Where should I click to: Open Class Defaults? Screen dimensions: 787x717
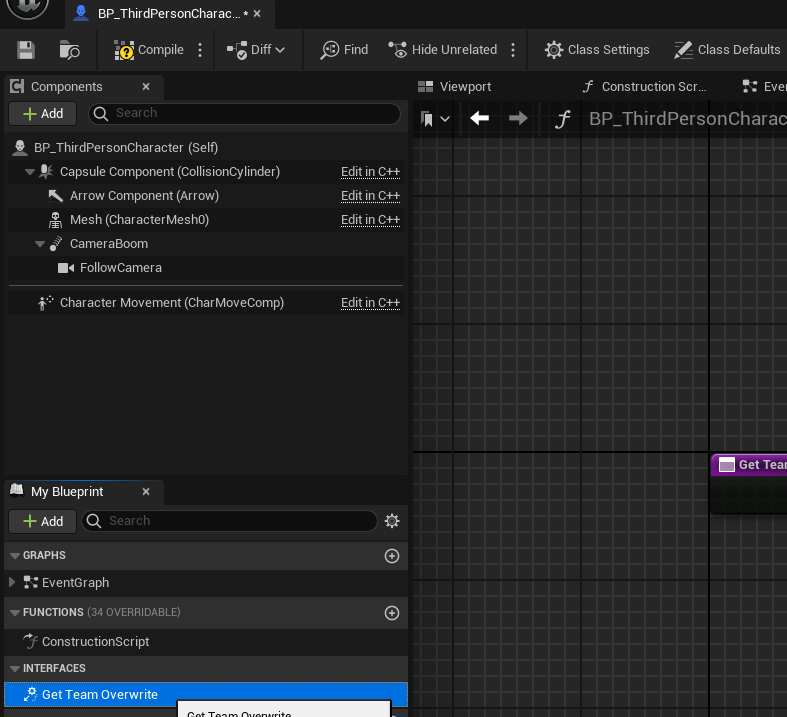727,50
